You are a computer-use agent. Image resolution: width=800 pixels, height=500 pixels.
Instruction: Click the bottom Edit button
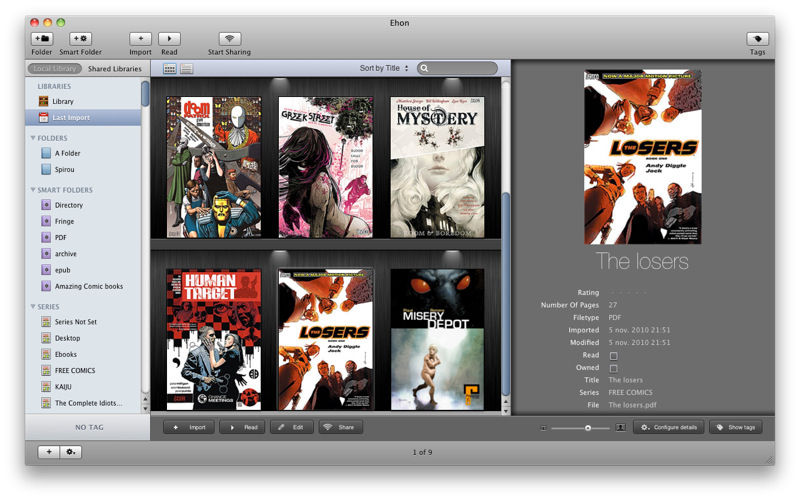(x=292, y=427)
